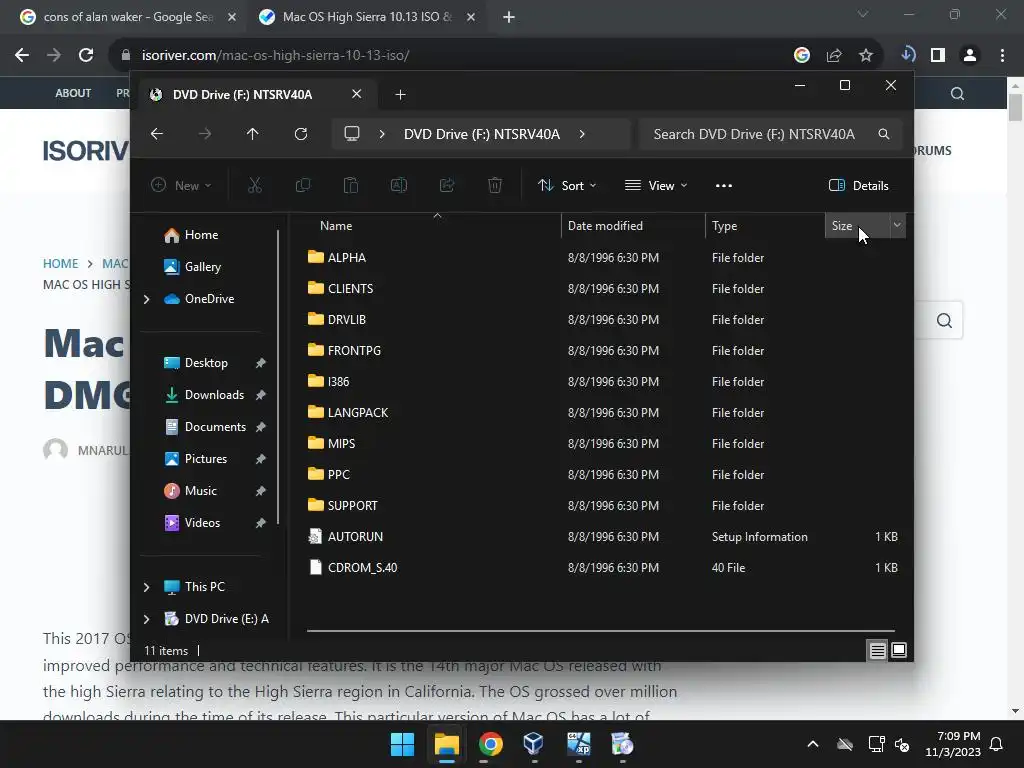Select the AUTORUN setup file
The height and width of the screenshot is (768, 1024).
coord(355,537)
